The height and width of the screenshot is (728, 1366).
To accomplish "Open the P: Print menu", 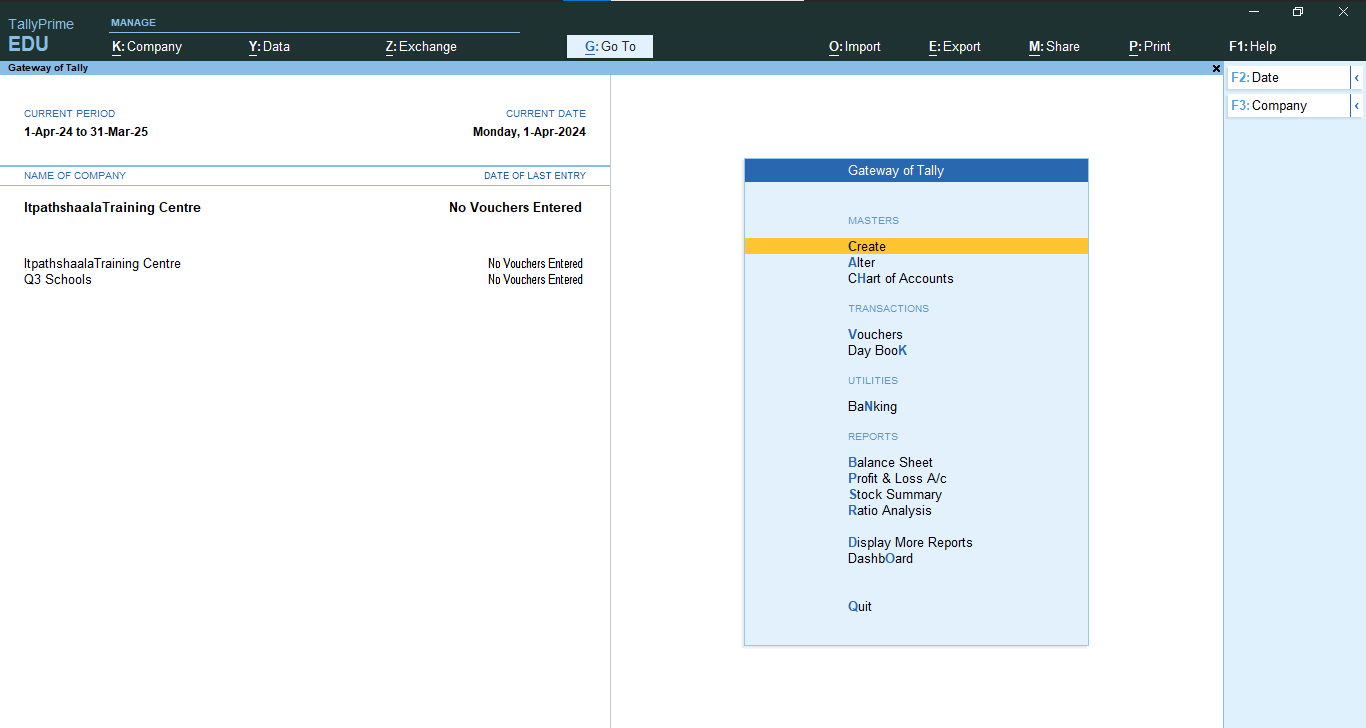I will coord(1150,46).
